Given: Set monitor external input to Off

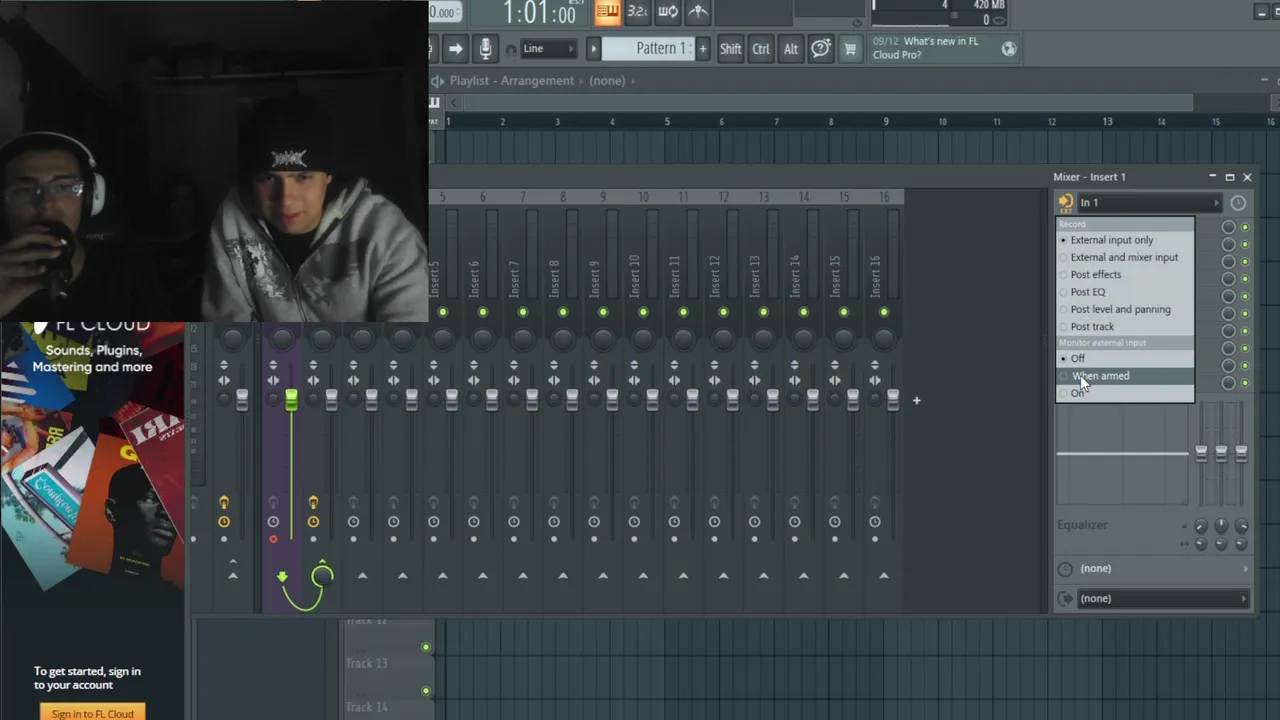Looking at the screenshot, I should click(1124, 358).
